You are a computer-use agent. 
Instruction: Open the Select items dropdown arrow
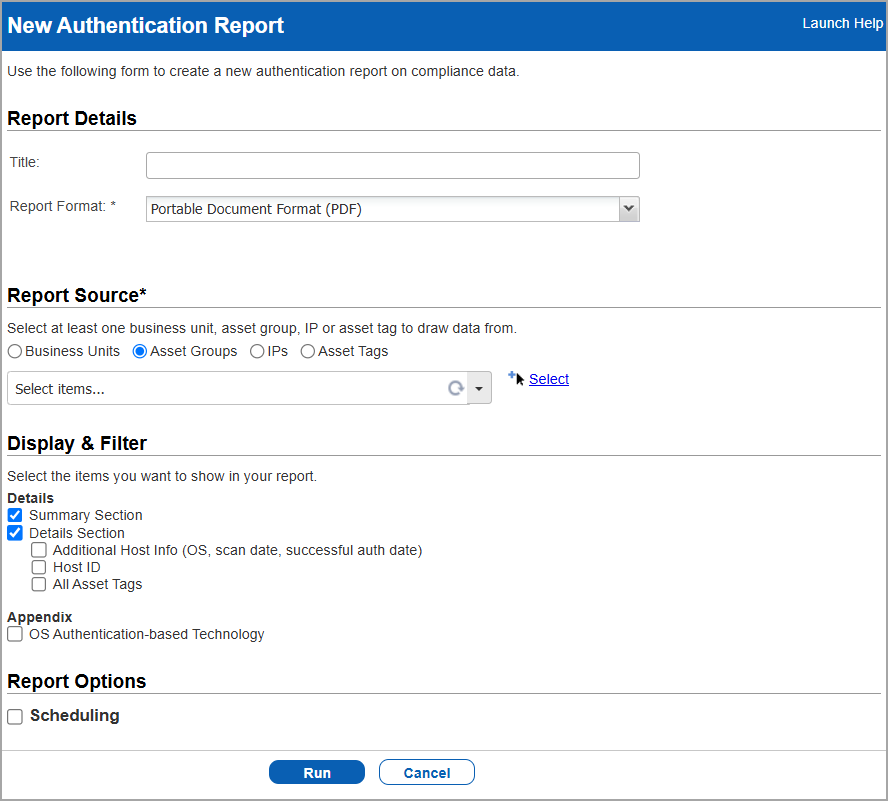pyautogui.click(x=479, y=387)
